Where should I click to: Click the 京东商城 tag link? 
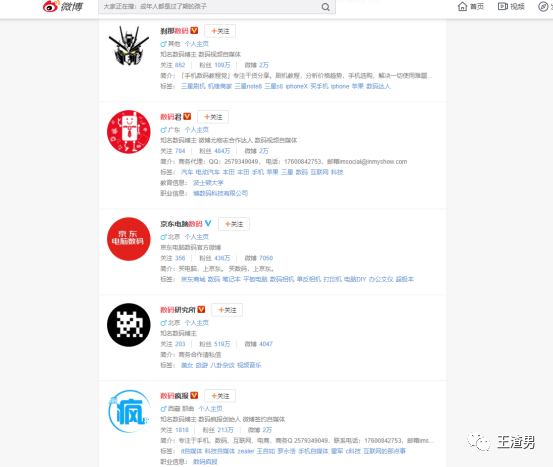pyautogui.click(x=193, y=279)
